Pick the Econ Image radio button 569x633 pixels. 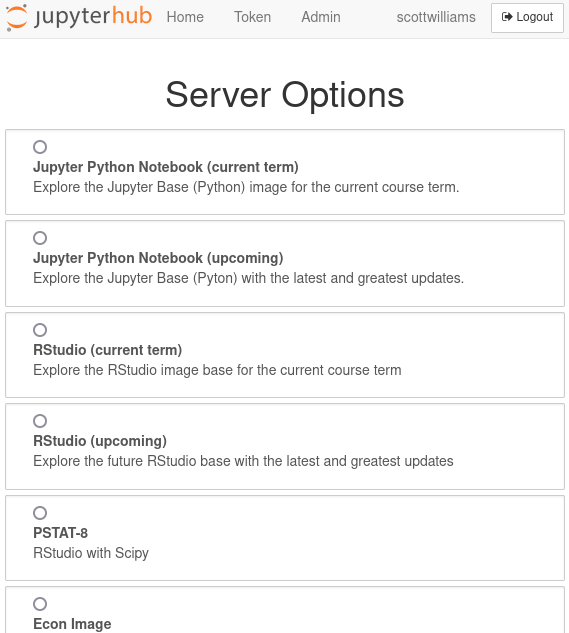pyautogui.click(x=40, y=604)
